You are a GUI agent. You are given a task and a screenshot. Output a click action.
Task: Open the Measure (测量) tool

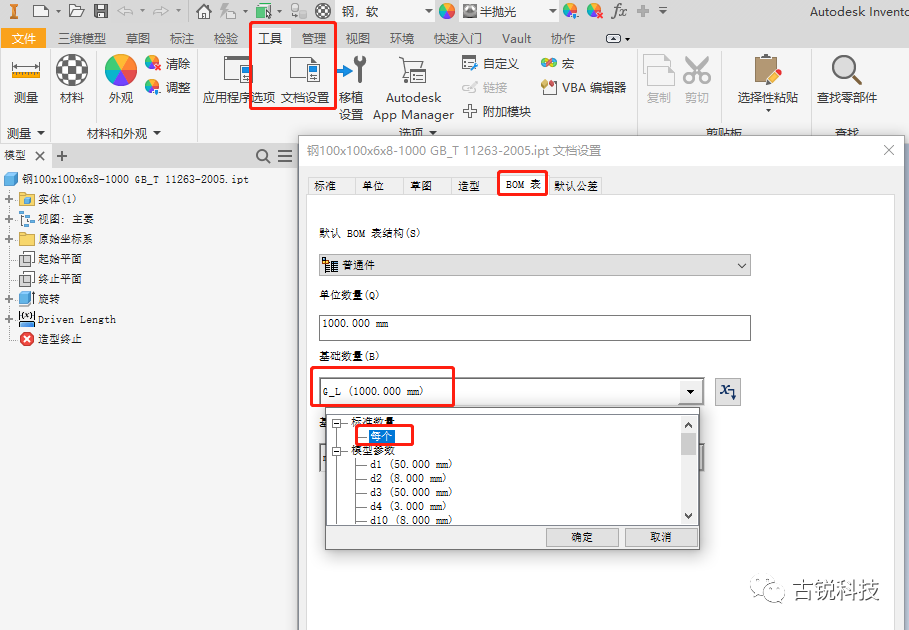click(x=26, y=81)
